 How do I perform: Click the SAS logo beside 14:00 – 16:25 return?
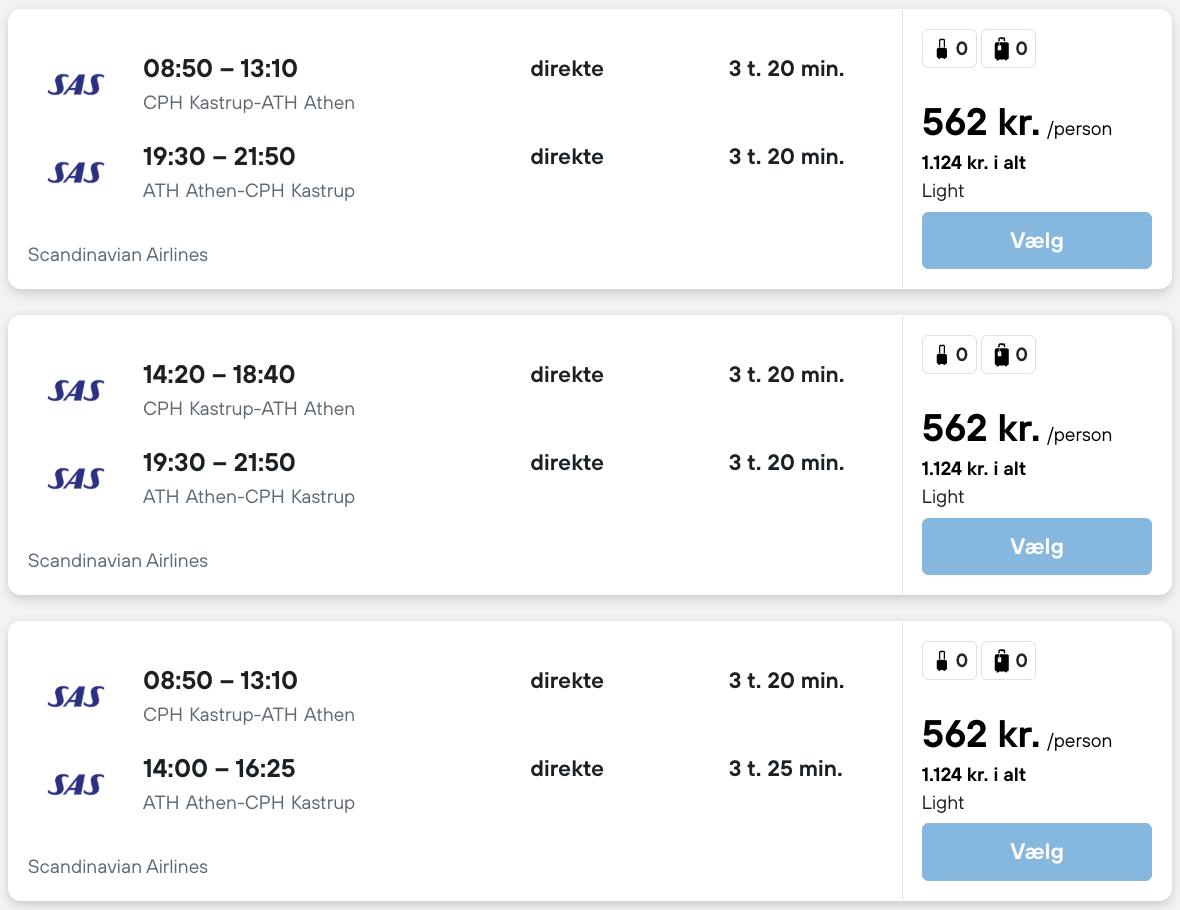click(x=76, y=784)
